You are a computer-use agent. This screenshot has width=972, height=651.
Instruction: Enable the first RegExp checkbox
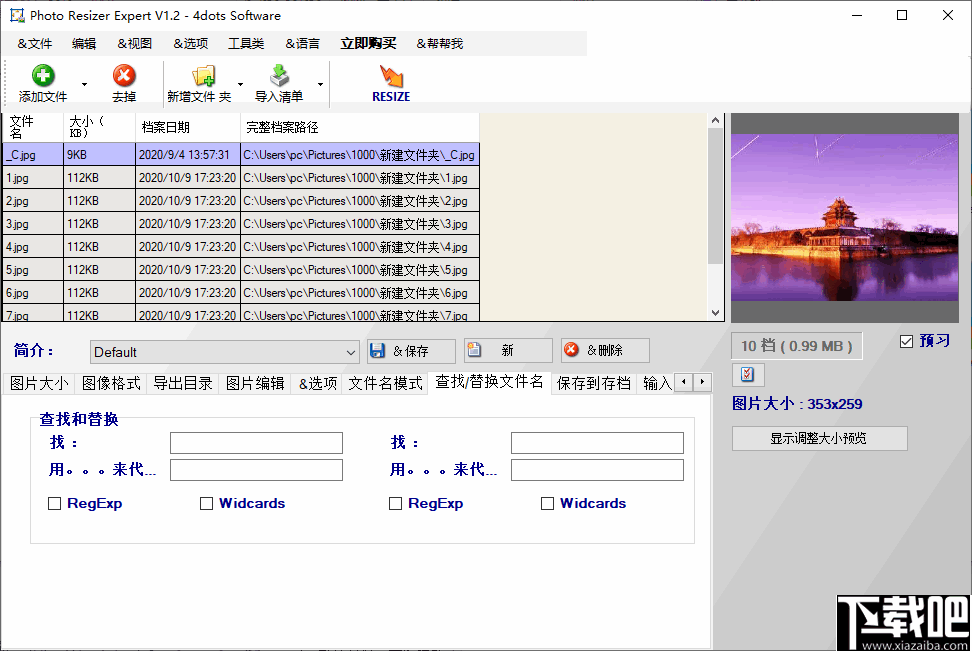pos(55,503)
